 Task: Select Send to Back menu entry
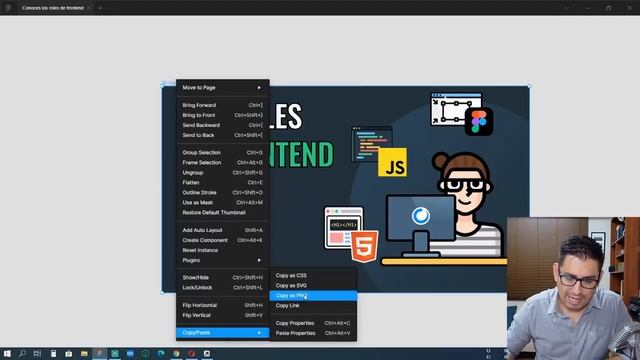222,135
